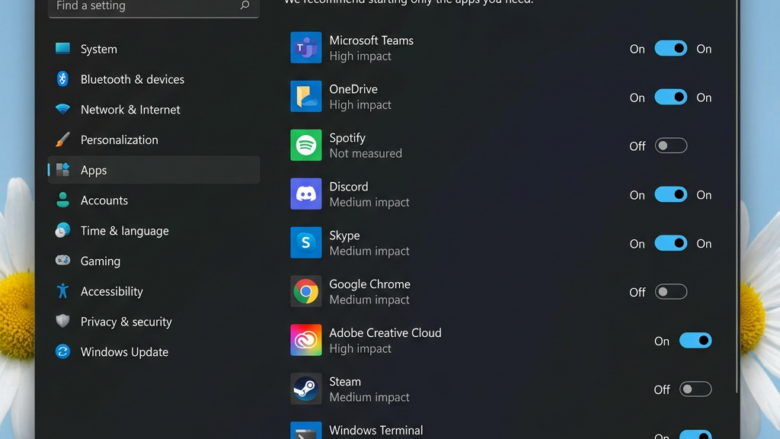Screen dimensions: 780x439
Task: Click the search magnifier icon
Action: [245, 5]
